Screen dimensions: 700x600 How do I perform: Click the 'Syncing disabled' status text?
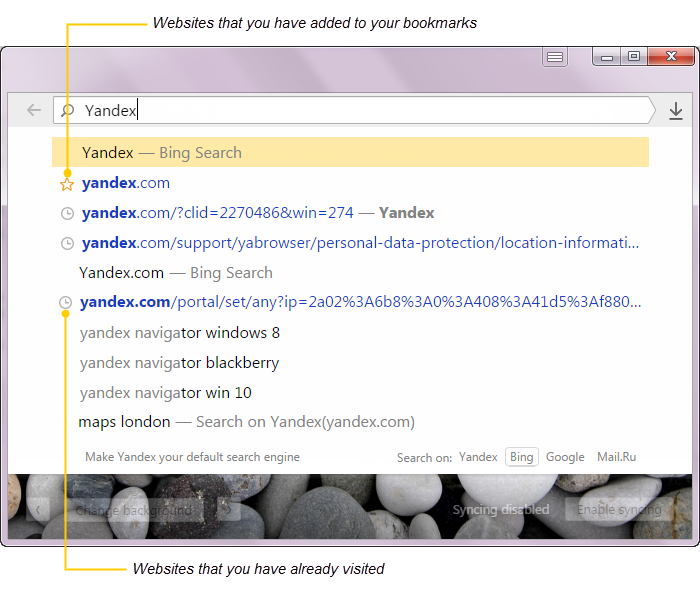[501, 509]
